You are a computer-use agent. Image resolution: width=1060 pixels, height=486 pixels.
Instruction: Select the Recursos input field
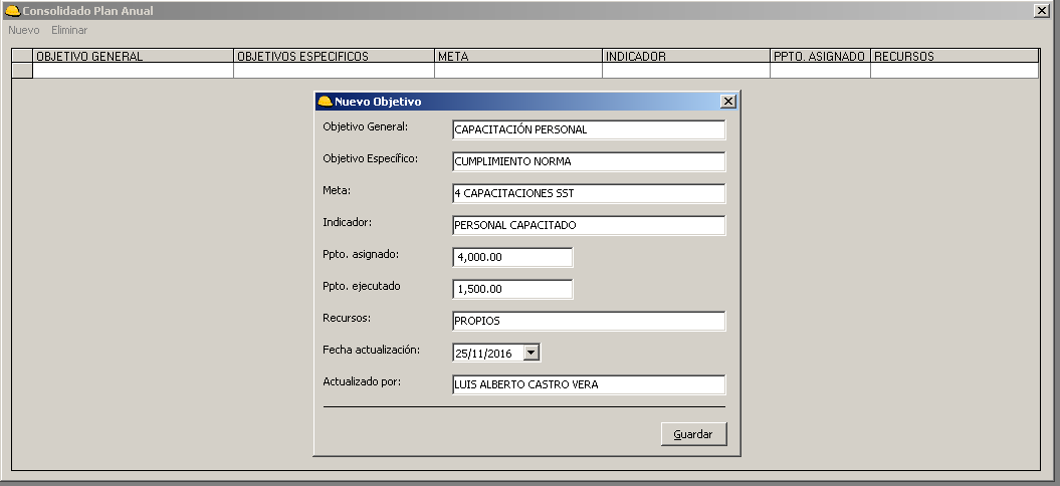tap(588, 321)
